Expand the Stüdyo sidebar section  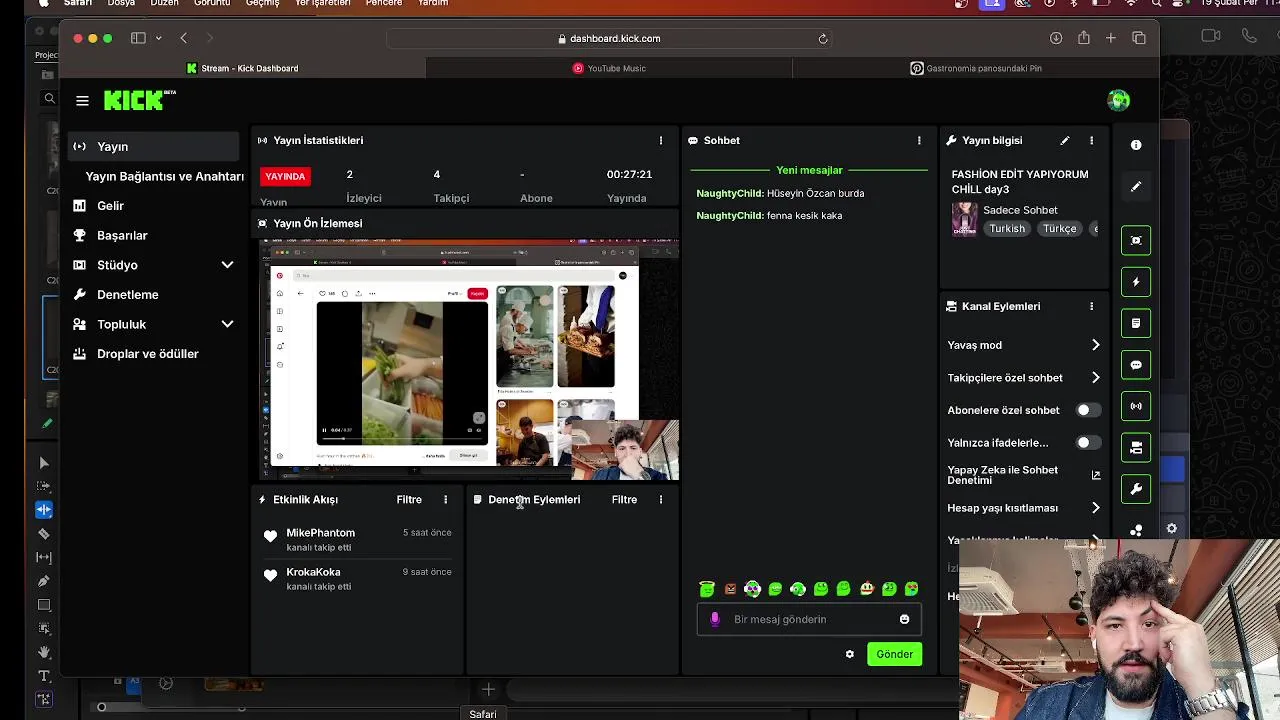coord(227,265)
